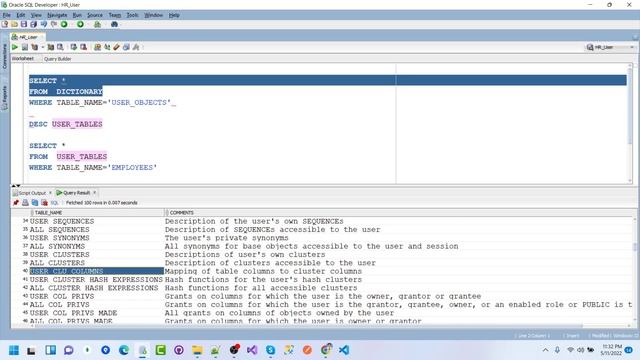The width and height of the screenshot is (640, 360).
Task: Click the COMMENTS column header
Action: (400, 213)
